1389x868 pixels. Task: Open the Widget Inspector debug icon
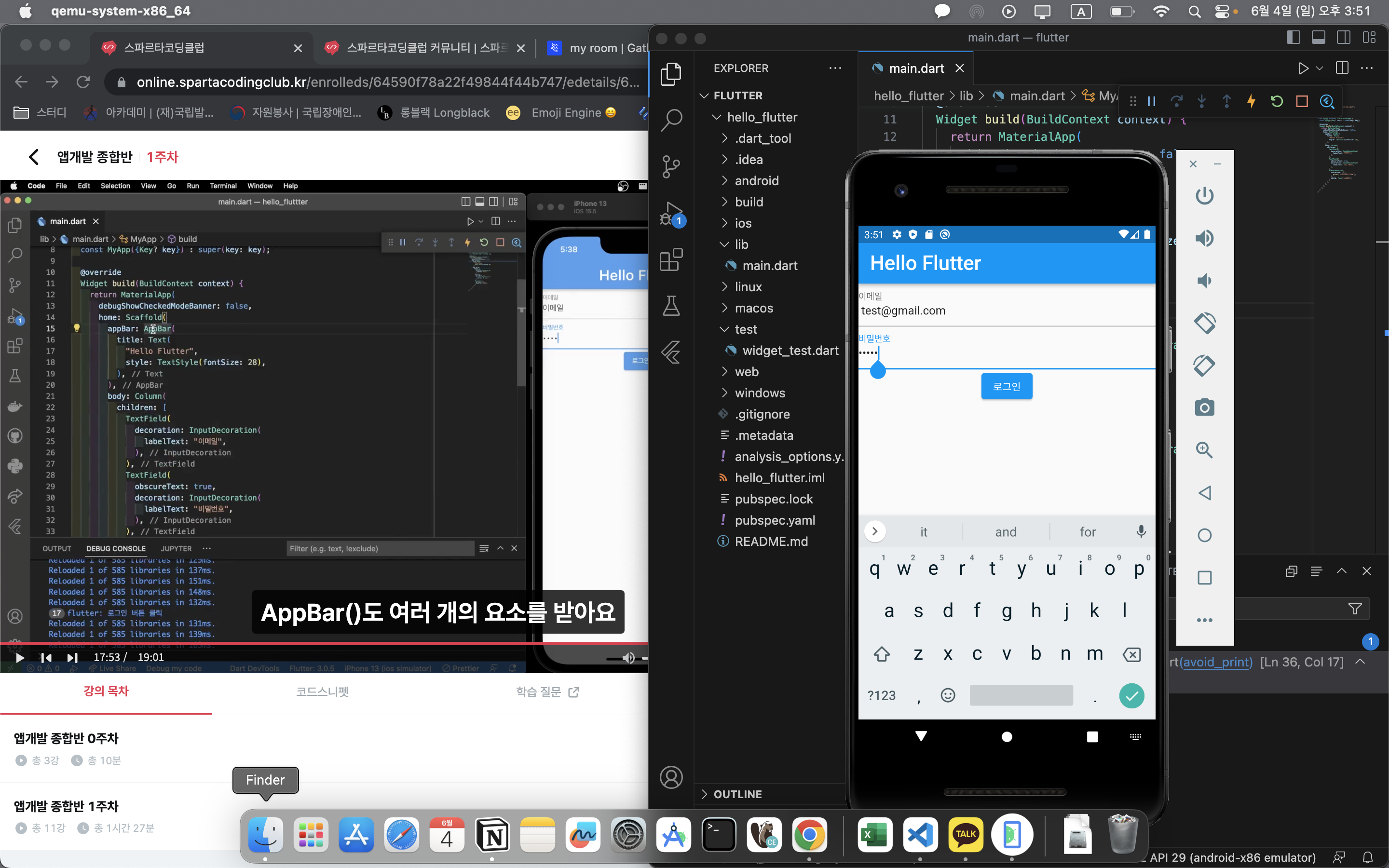[x=1327, y=102]
